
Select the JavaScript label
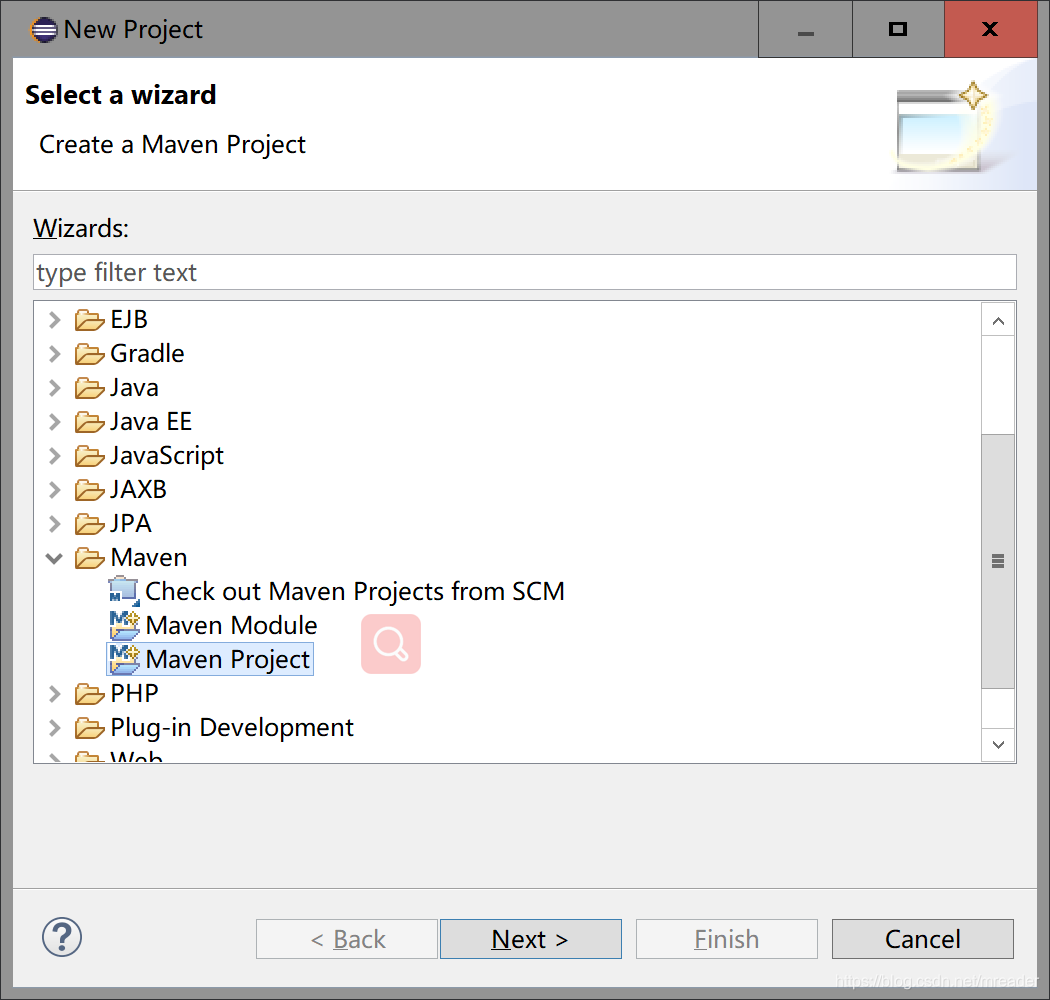click(x=167, y=456)
